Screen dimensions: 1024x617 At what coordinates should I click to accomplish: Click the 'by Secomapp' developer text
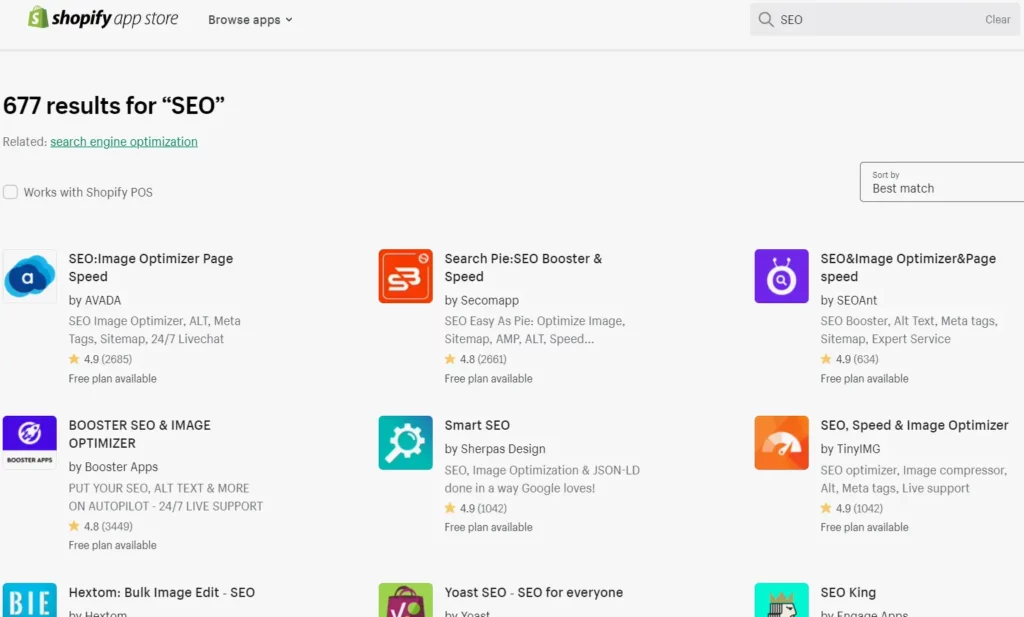481,300
